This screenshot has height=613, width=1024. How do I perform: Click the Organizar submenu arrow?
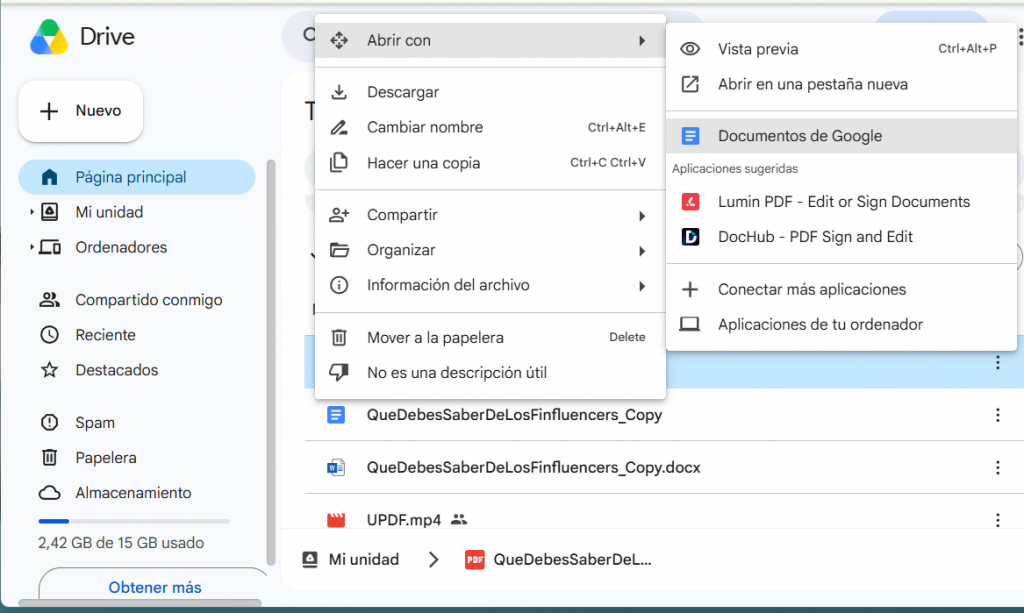[642, 251]
